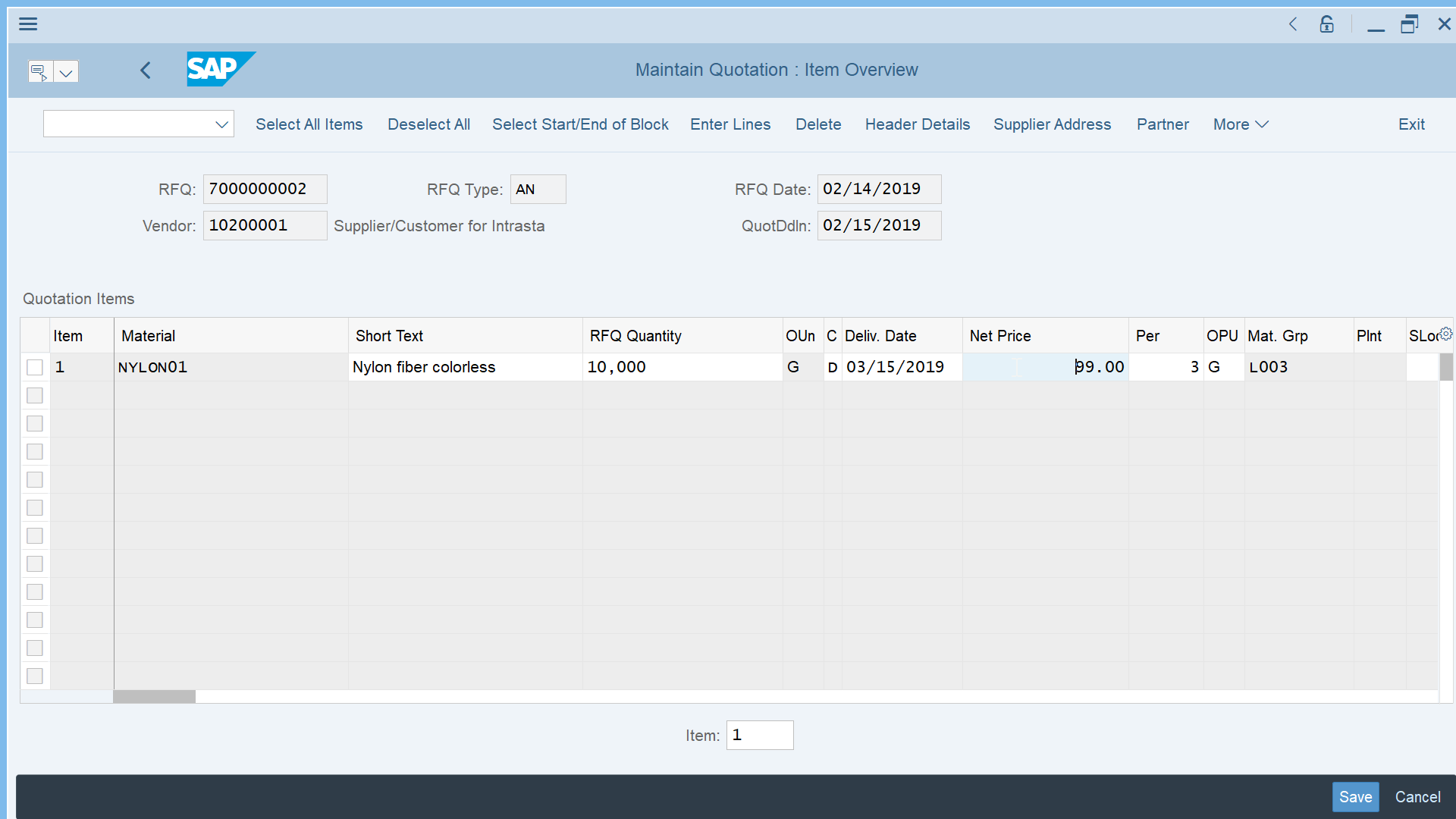This screenshot has width=1456, height=819.
Task: Check the row selection checkbox for item 1
Action: point(34,367)
